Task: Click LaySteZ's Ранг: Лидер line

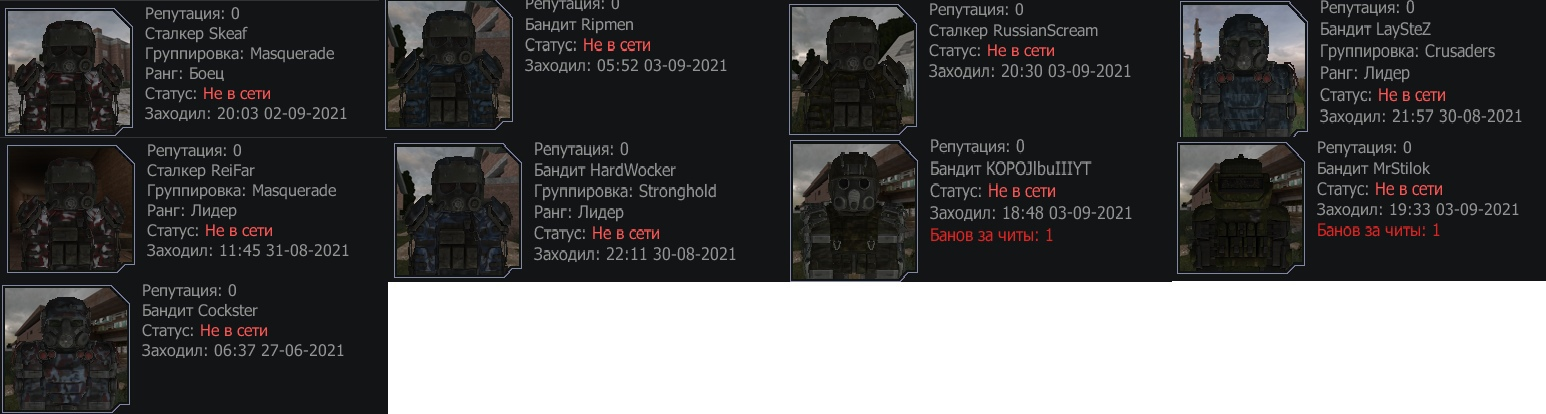Action: (x=1365, y=73)
